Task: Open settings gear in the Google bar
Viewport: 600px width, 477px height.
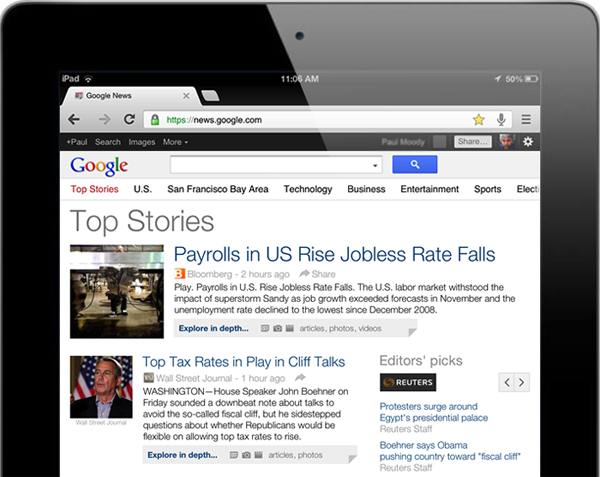Action: coord(528,142)
